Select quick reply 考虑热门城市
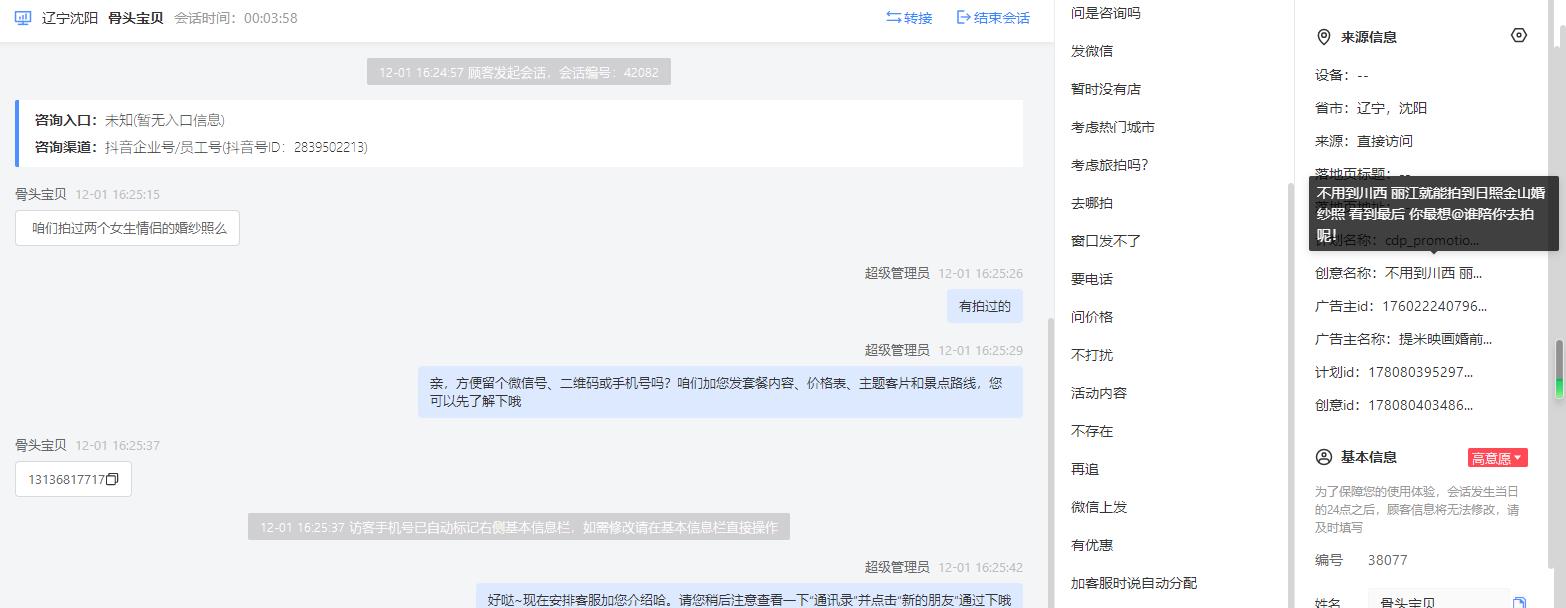The width and height of the screenshot is (1566, 608). 1113,127
